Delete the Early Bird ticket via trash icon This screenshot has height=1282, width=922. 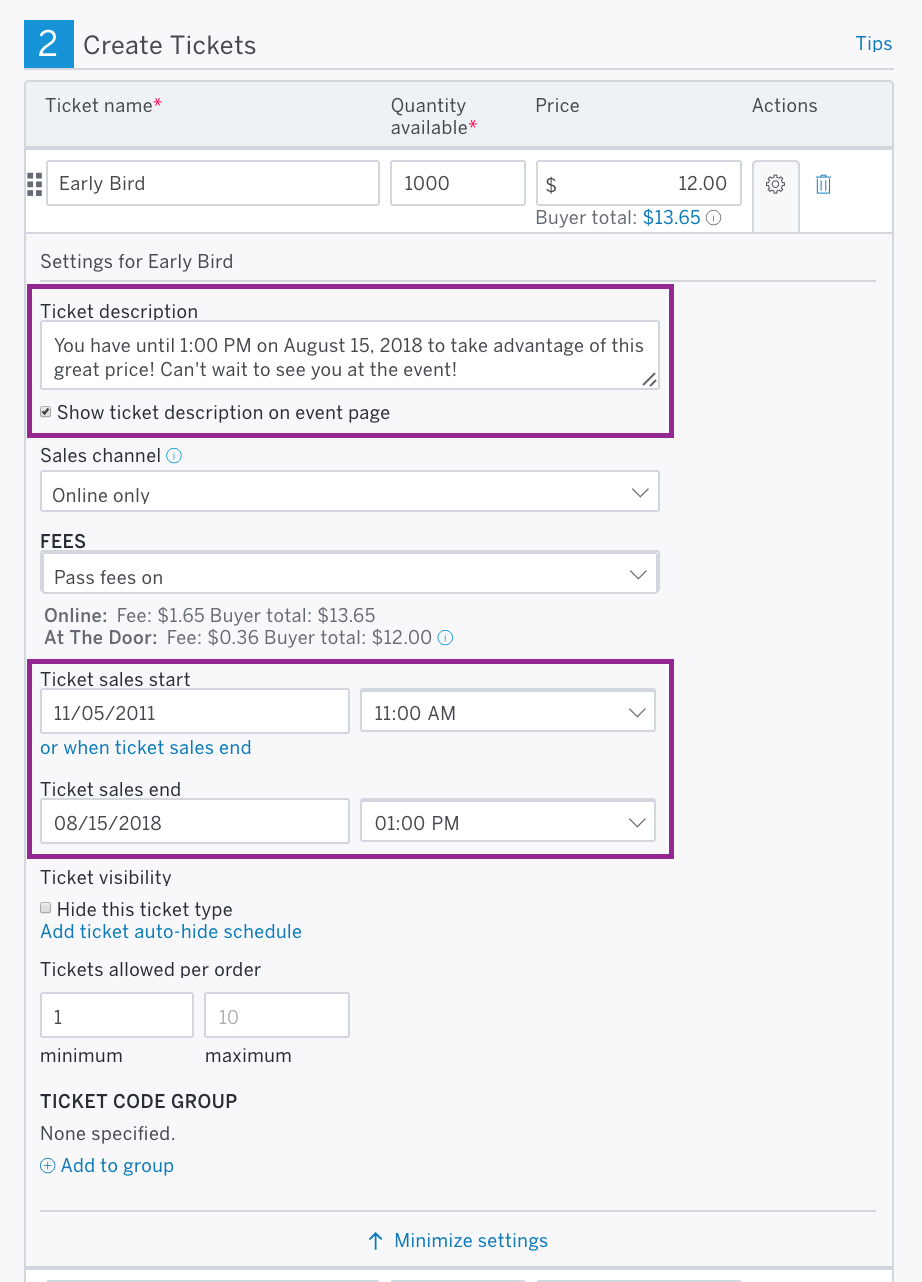[x=823, y=183]
